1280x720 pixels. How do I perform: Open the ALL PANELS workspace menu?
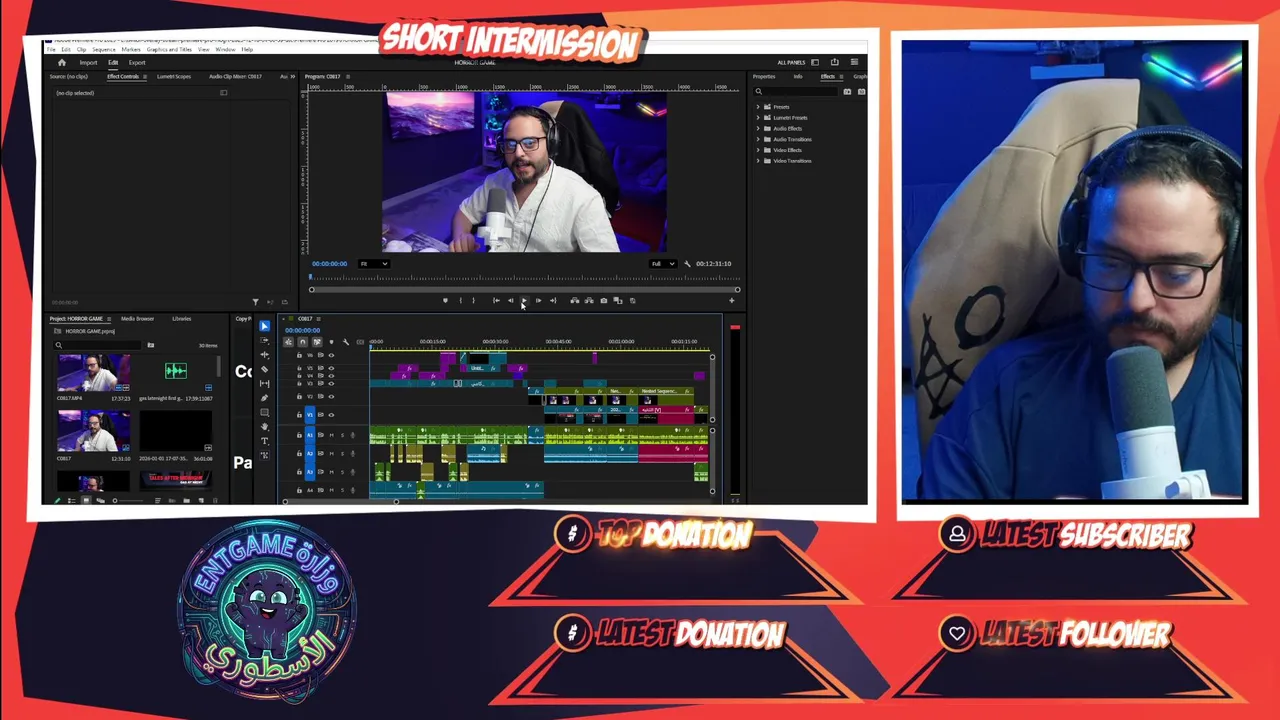click(792, 62)
